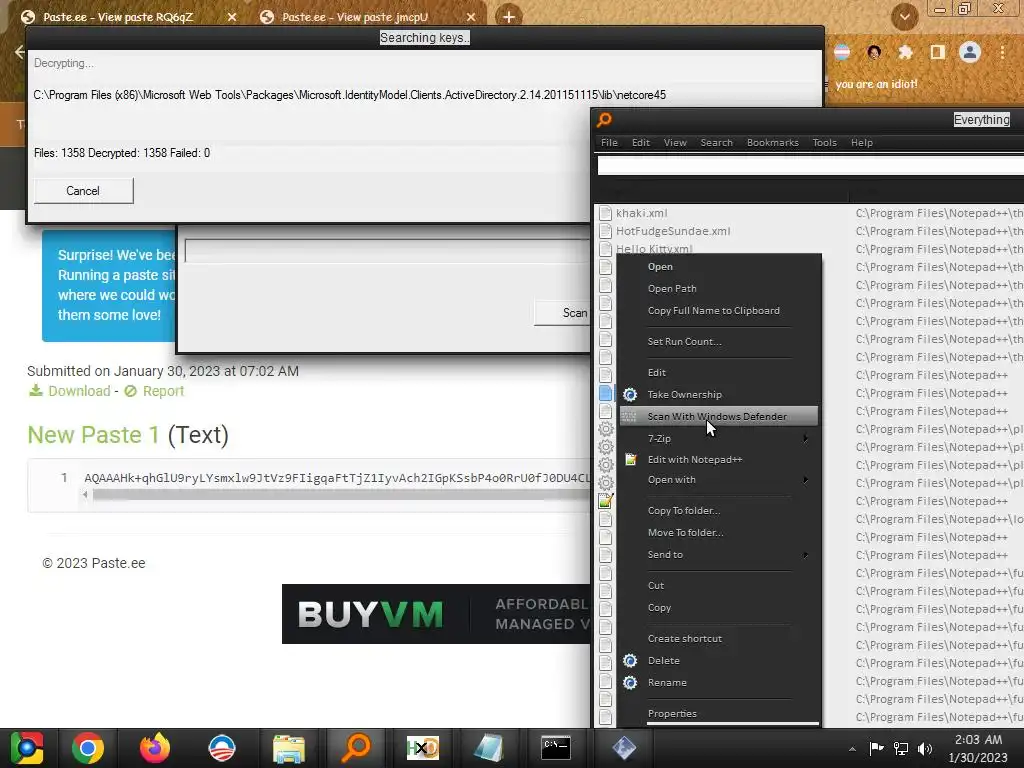The width and height of the screenshot is (1024, 768).
Task: Select Scan With Windows Defender
Action: click(718, 416)
